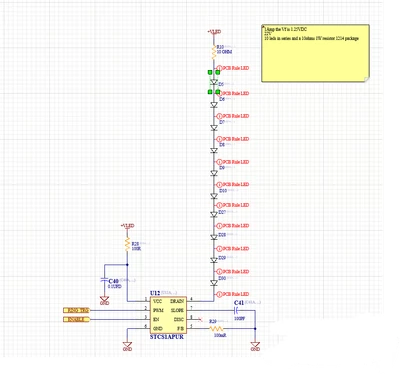Select the D8 diode symbol
The height and width of the screenshot is (374, 400).
tap(214, 150)
